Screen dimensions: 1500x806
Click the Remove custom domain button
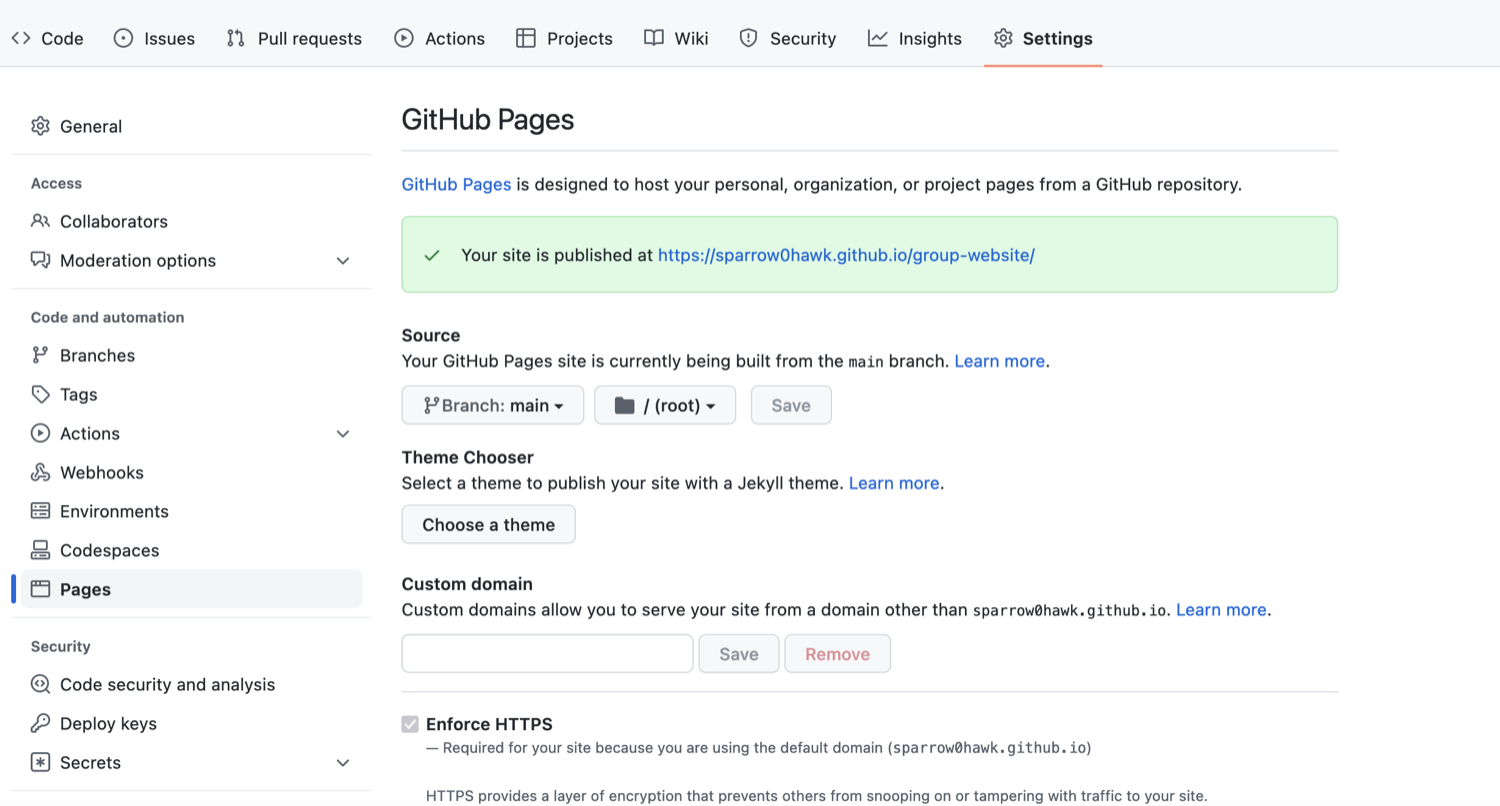click(x=838, y=653)
